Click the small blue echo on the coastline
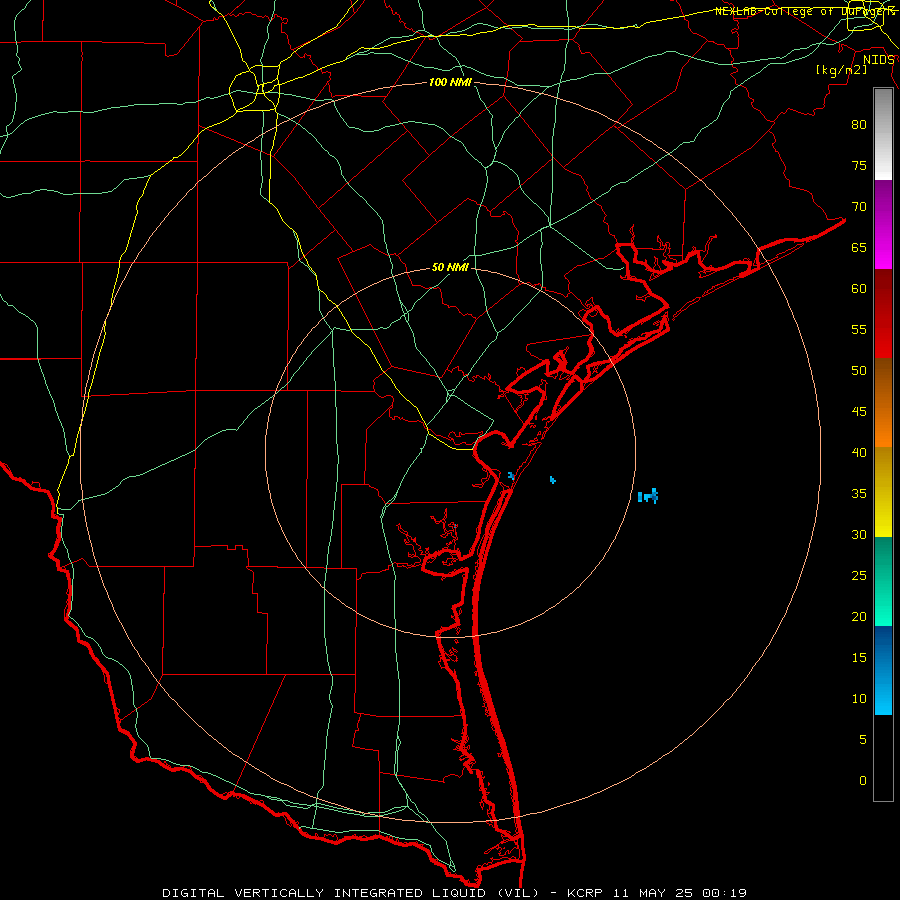Screen dimensions: 900x900 pos(511,476)
